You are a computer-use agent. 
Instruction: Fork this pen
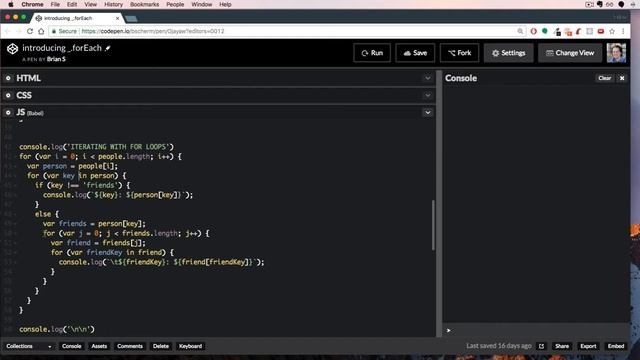(459, 53)
